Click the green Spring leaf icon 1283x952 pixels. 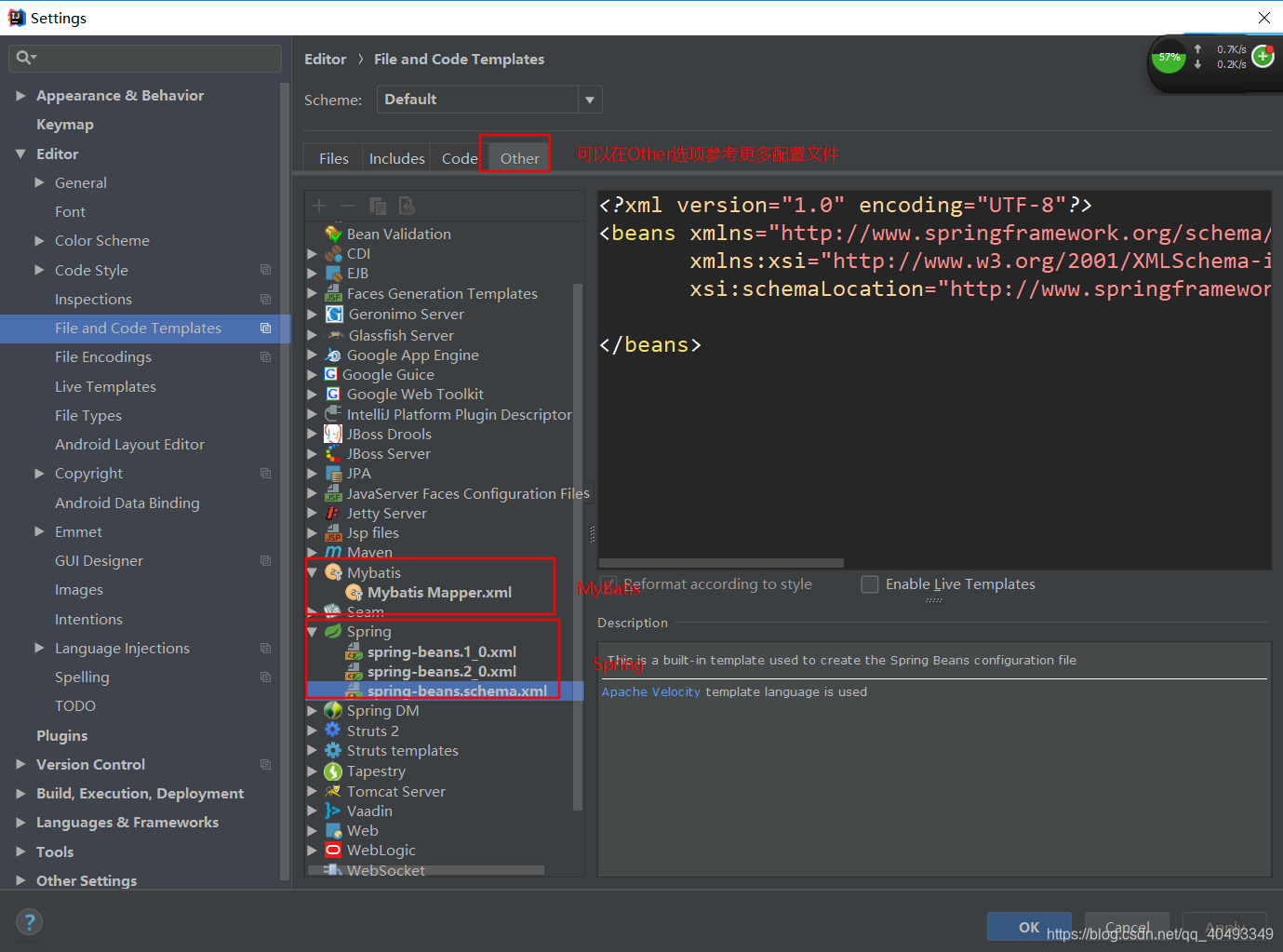[x=333, y=631]
